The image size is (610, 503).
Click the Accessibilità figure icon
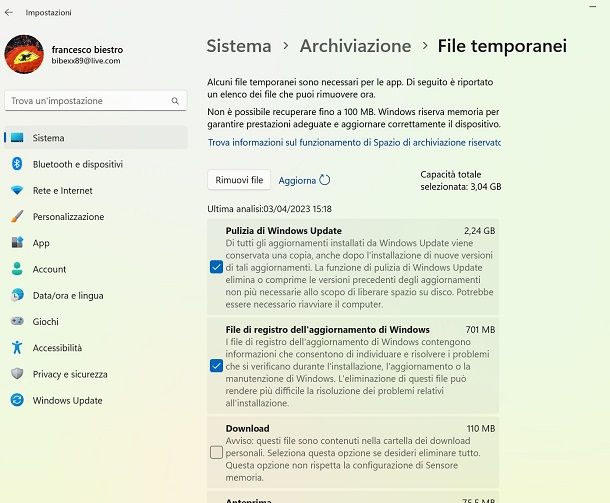click(x=17, y=347)
